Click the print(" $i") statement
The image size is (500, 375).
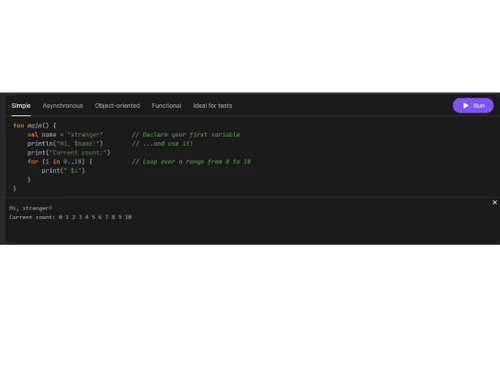coord(63,171)
